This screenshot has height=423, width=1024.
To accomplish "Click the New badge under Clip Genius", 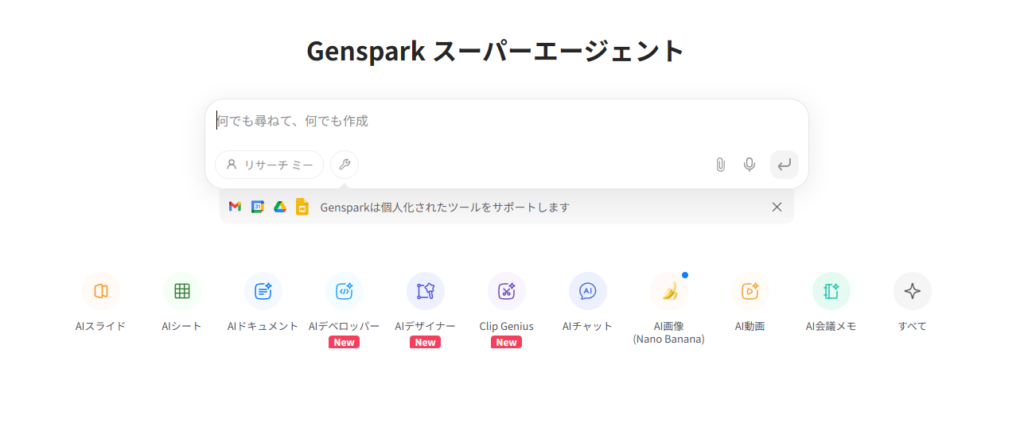I will click(506, 343).
